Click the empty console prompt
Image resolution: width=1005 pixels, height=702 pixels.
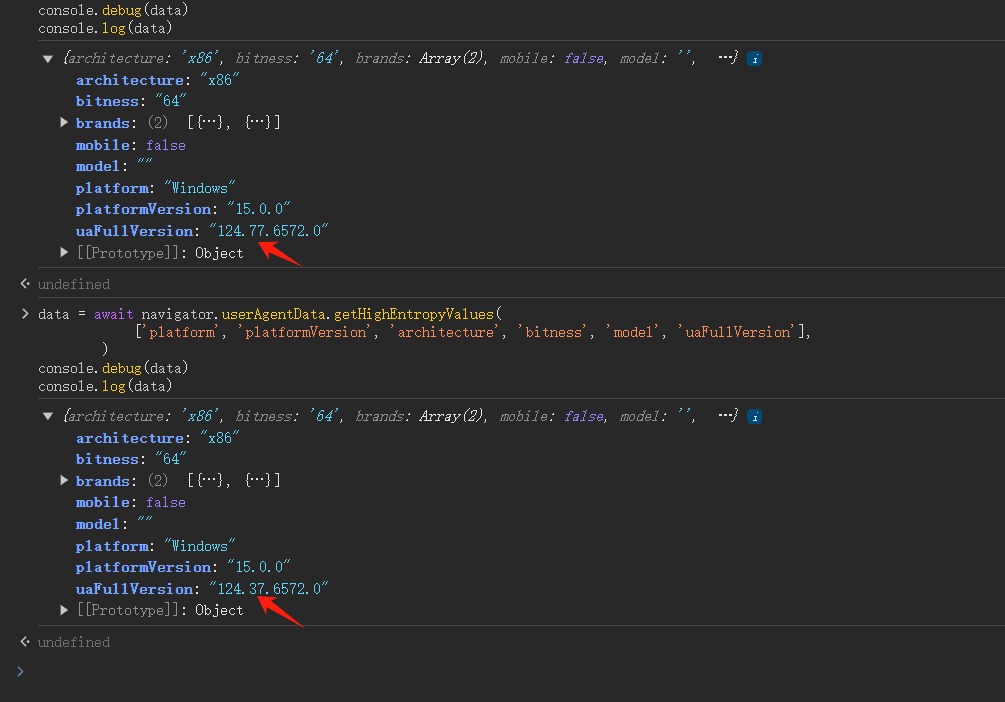(x=513, y=671)
